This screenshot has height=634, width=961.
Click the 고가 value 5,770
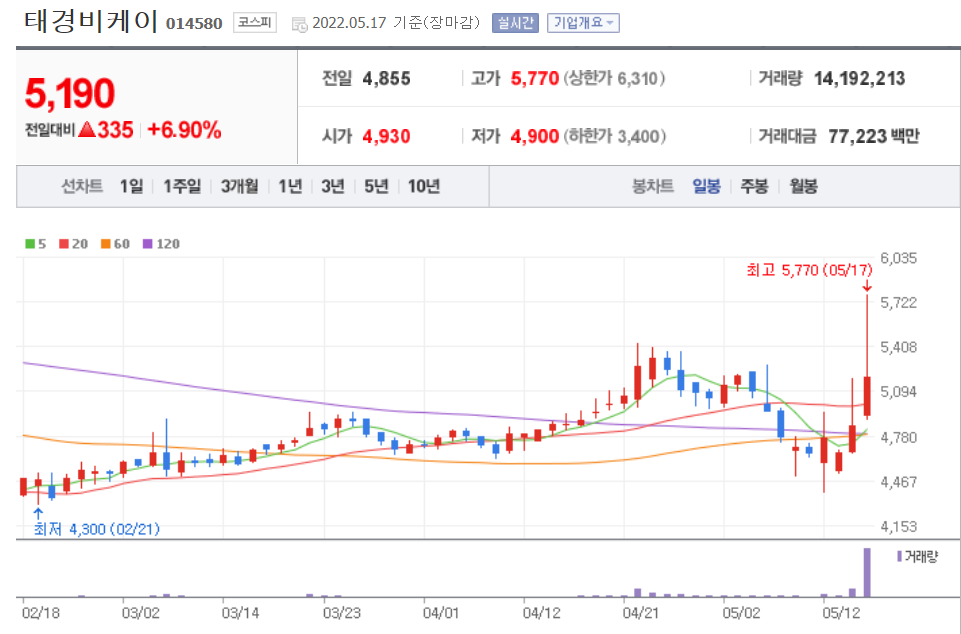[x=534, y=78]
